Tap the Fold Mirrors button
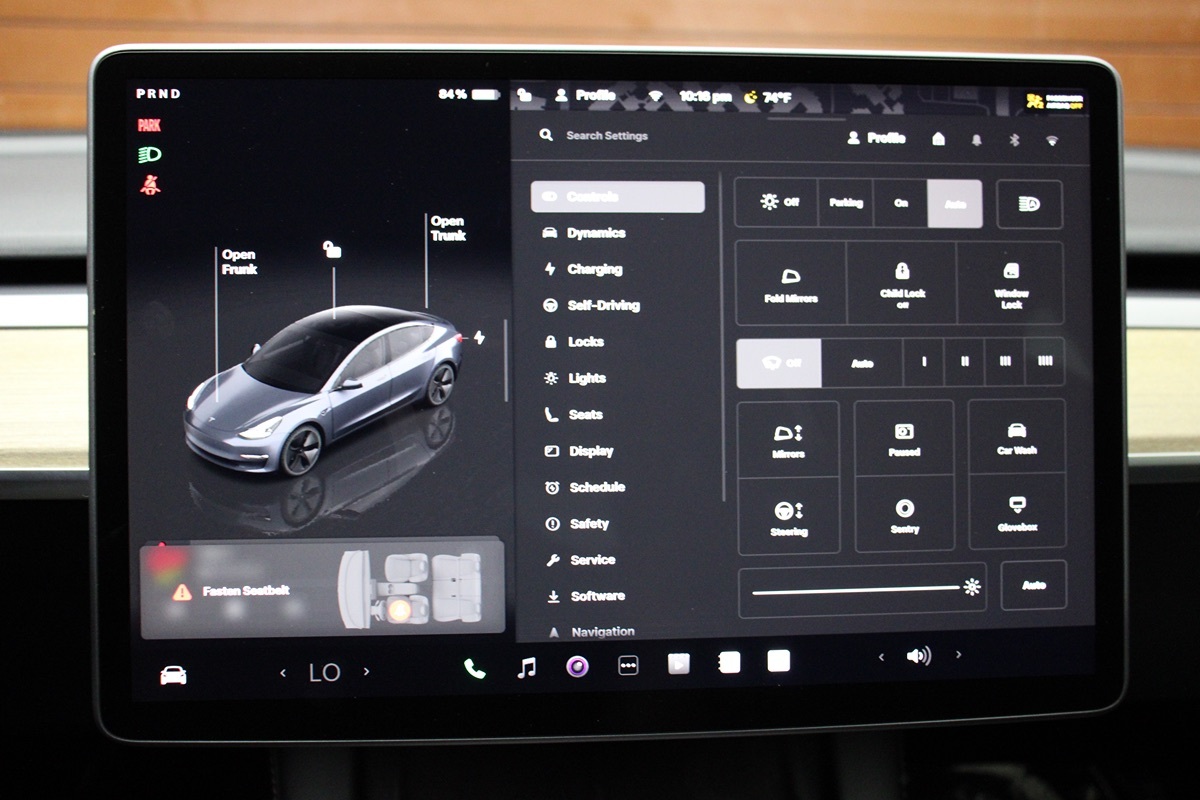Viewport: 1200px width, 800px height. tap(791, 283)
